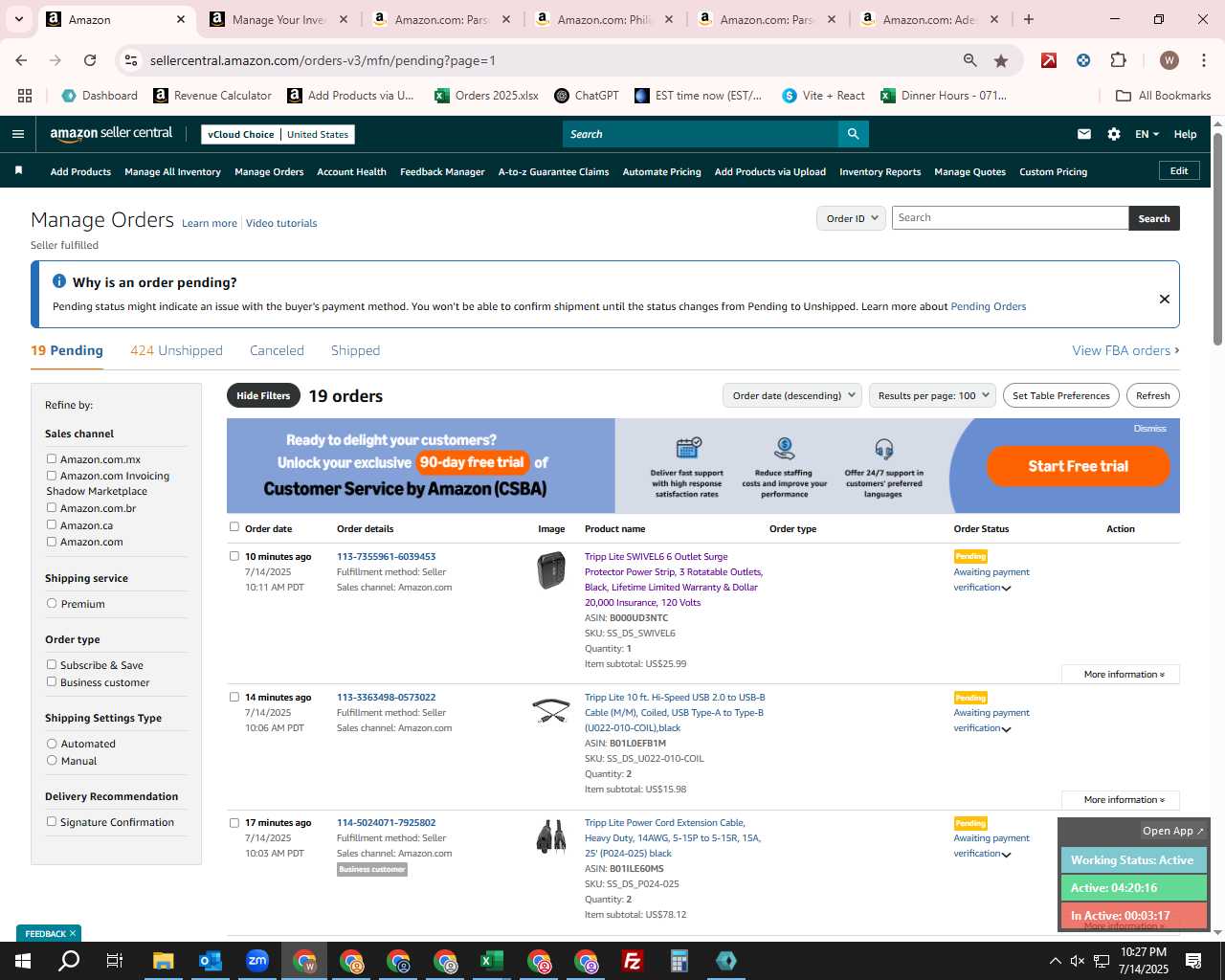Click the Chrome profile avatar W
Viewport: 1225px width, 980px height.
(1169, 60)
